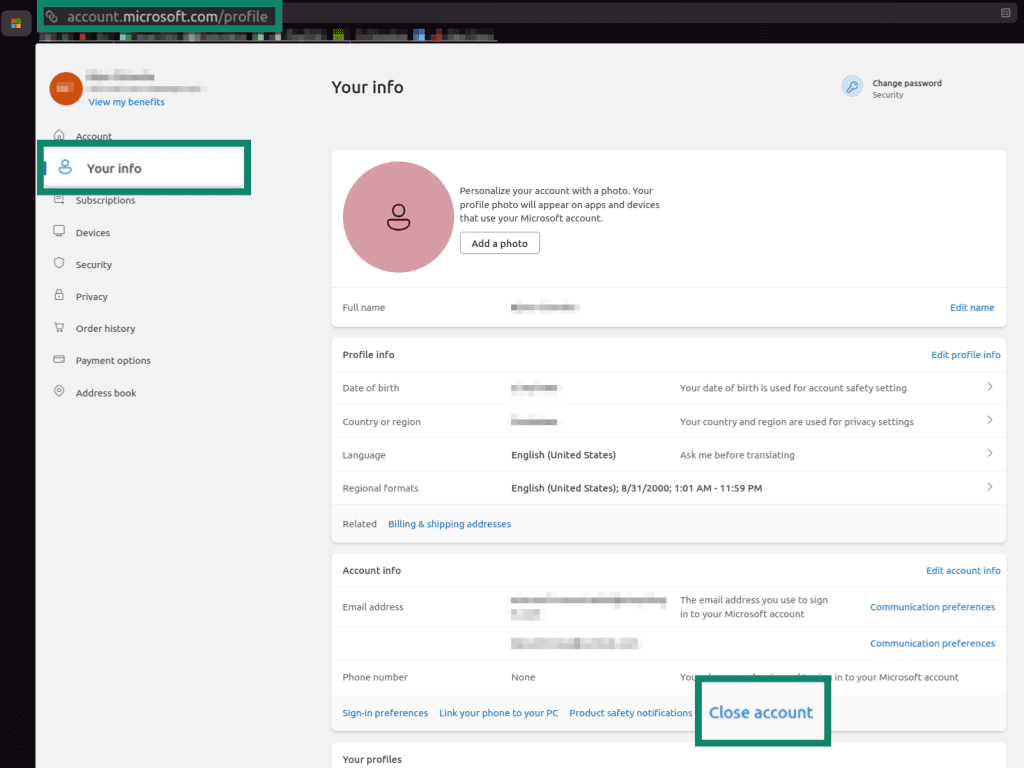The height and width of the screenshot is (768, 1024).
Task: Click the site info icon in address bar
Action: click(52, 16)
